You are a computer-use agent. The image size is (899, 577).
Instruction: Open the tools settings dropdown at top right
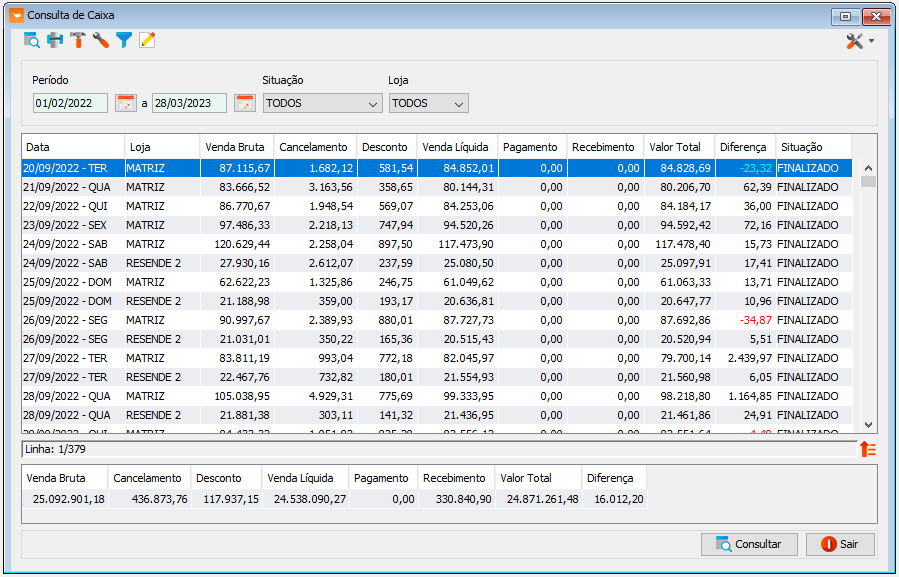[859, 41]
